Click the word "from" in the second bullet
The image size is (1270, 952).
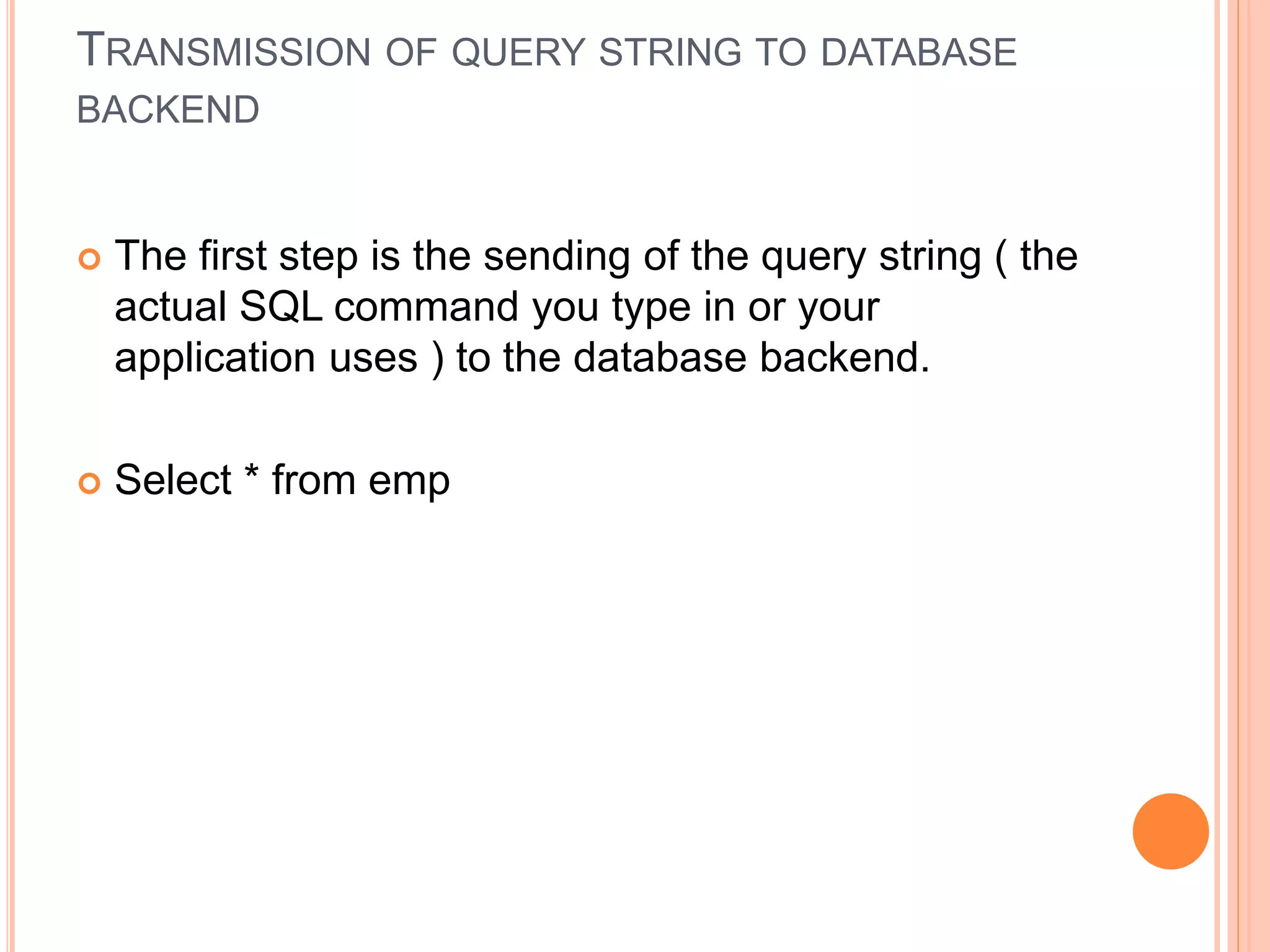(x=313, y=480)
